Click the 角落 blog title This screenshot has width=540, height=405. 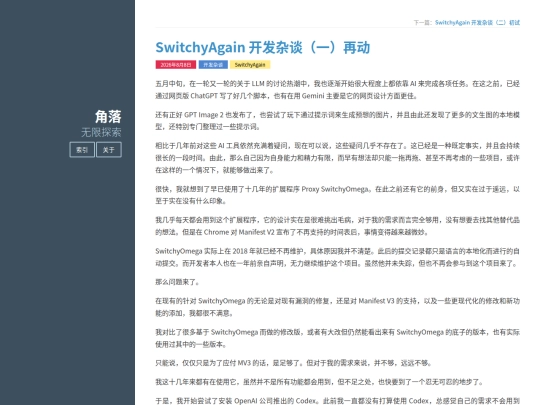pos(108,116)
